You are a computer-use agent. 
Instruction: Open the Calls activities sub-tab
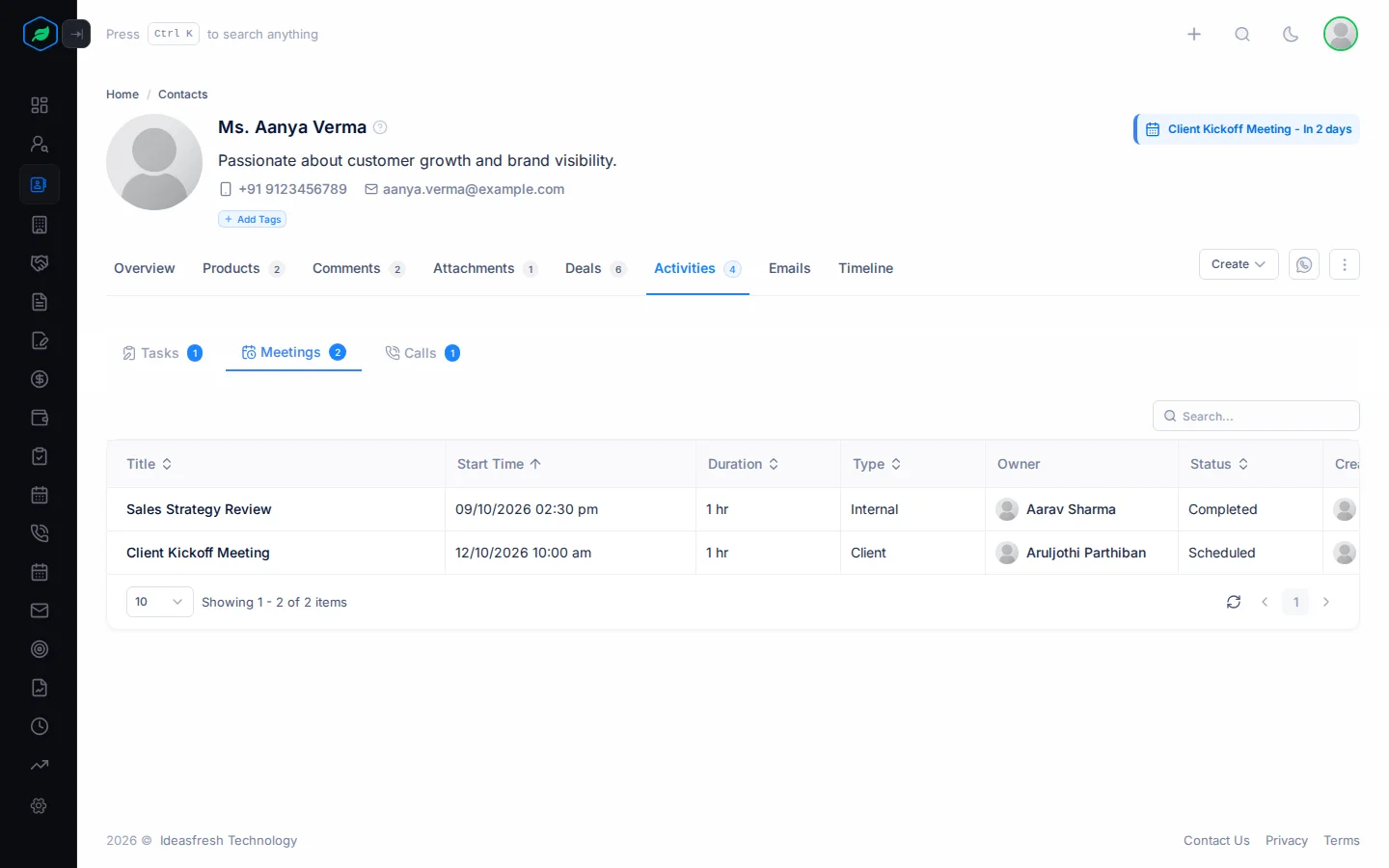(422, 353)
